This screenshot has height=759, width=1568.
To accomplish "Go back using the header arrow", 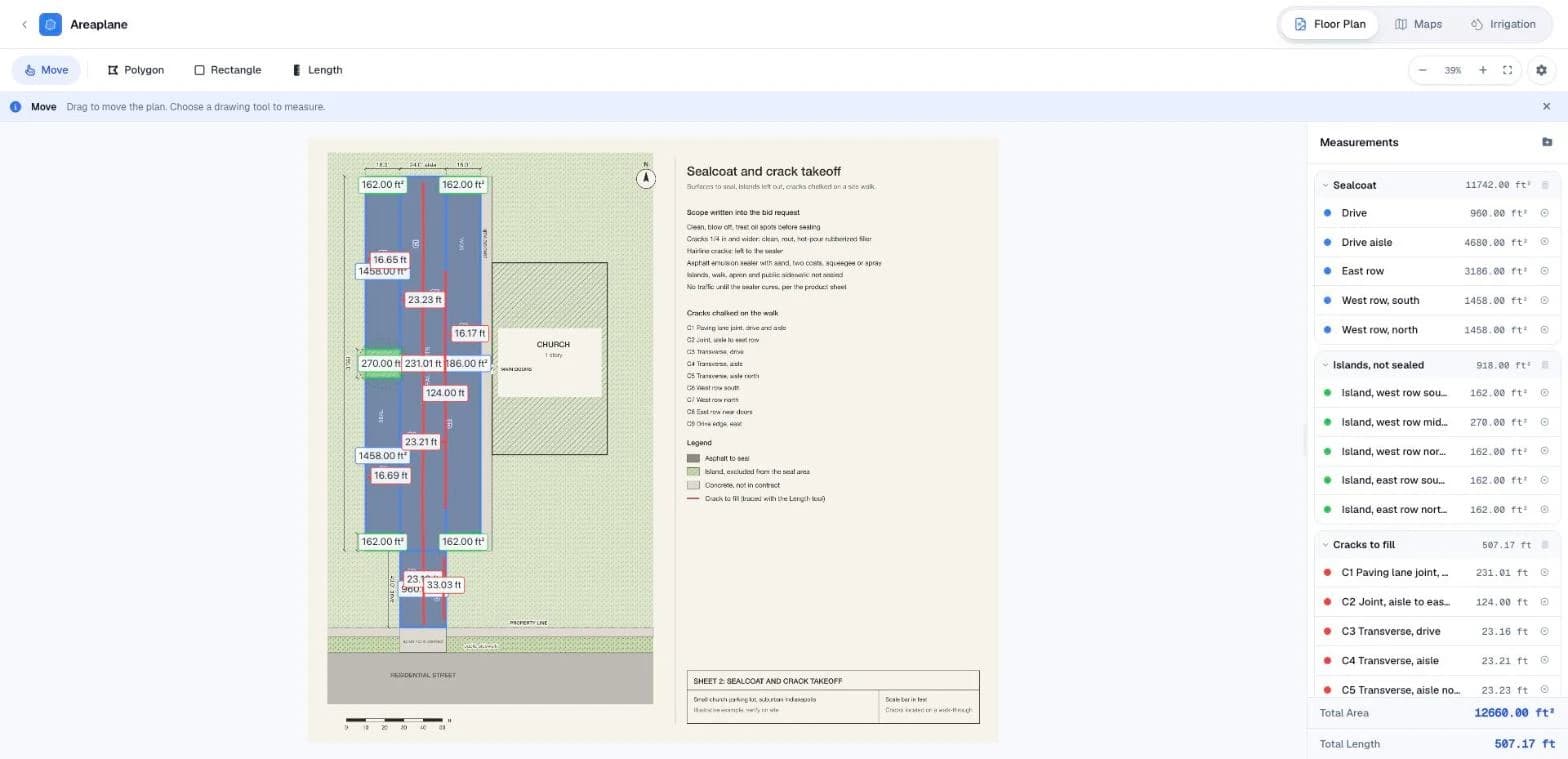I will [24, 24].
